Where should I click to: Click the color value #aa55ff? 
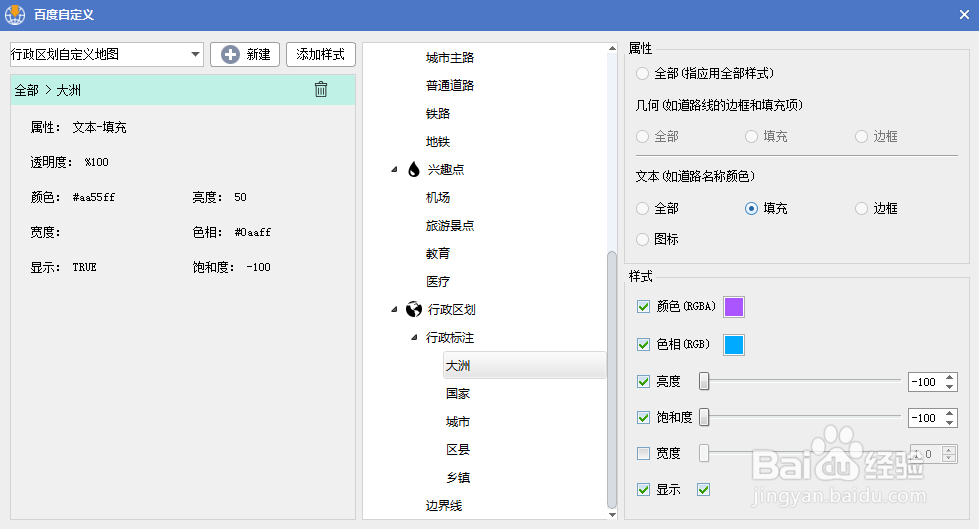tap(94, 197)
